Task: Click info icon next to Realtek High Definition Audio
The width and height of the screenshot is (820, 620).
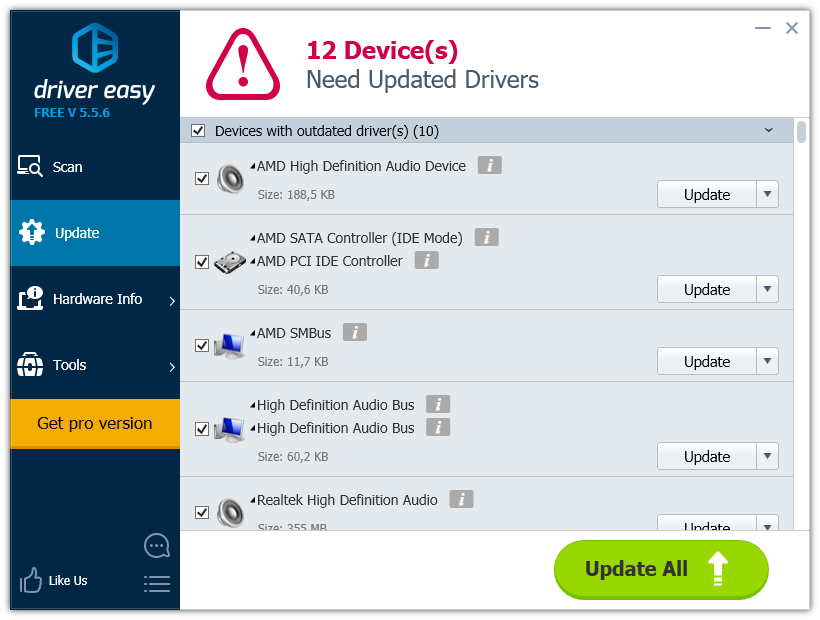Action: (x=461, y=500)
